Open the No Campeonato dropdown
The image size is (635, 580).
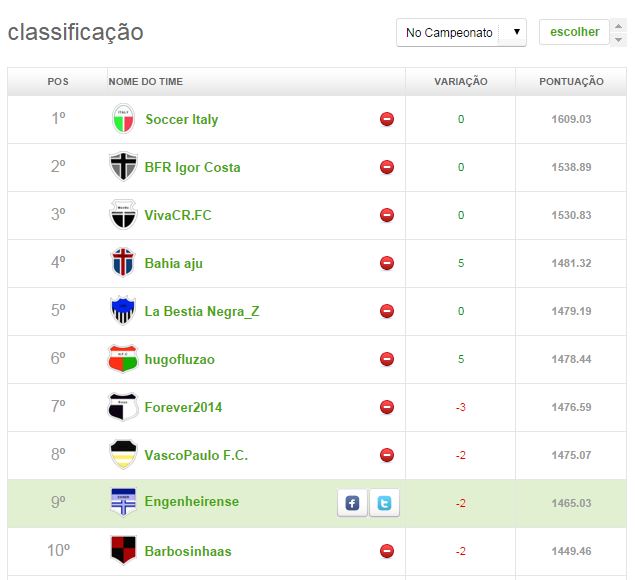click(x=461, y=33)
